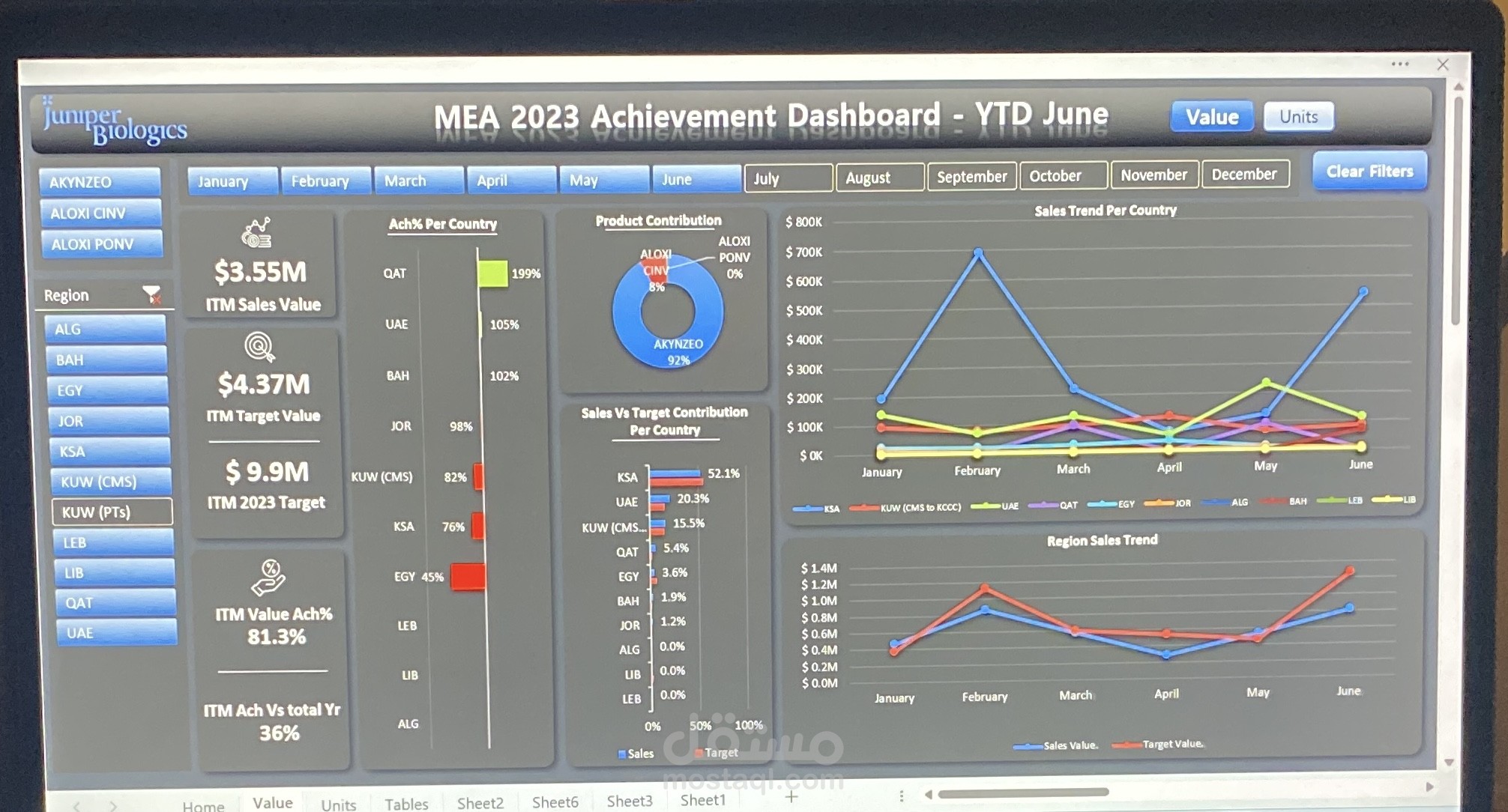
Task: Switch dashboard to Units view button
Action: [1299, 117]
